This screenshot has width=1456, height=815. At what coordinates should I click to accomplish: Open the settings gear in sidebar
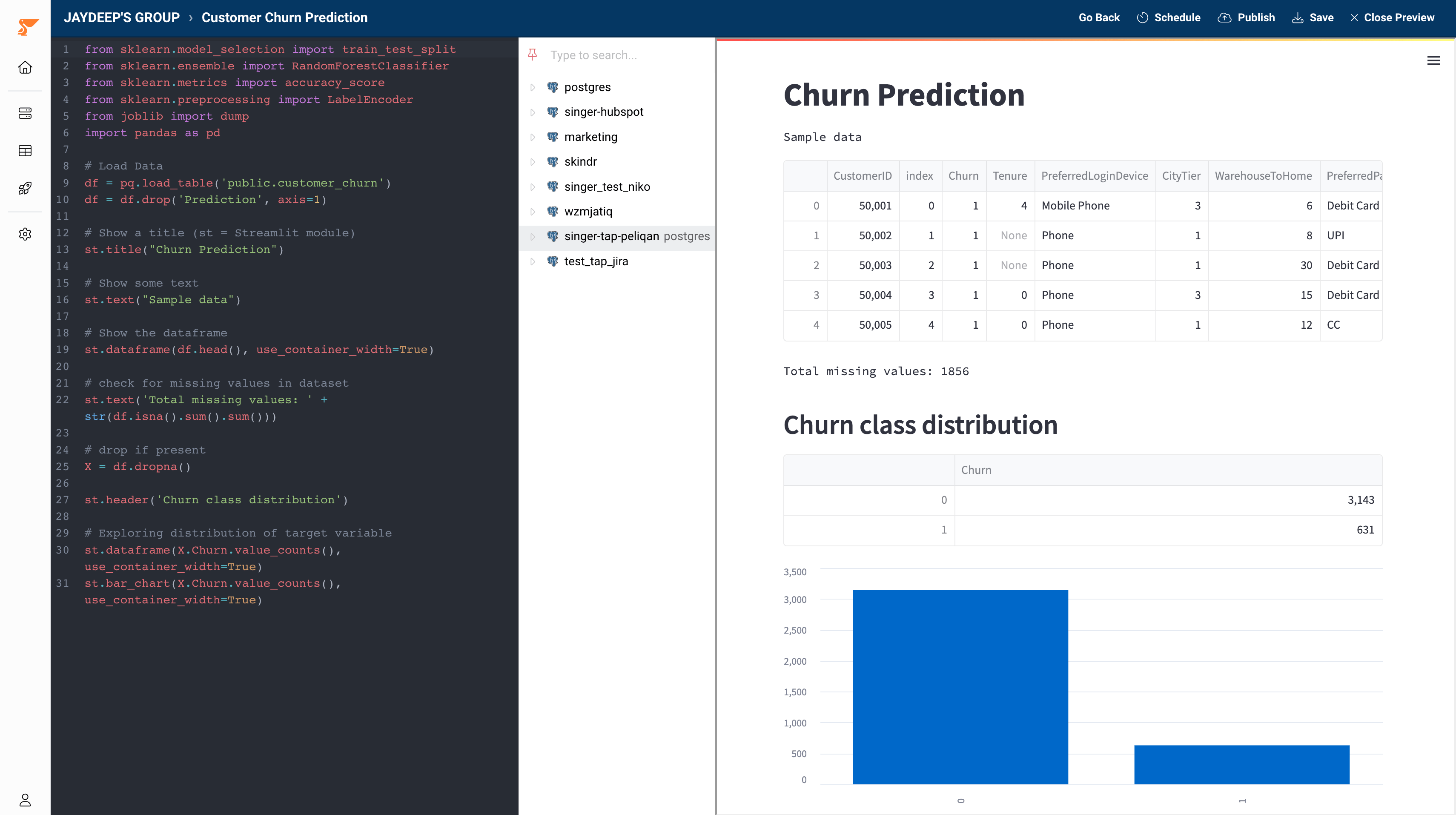25,234
